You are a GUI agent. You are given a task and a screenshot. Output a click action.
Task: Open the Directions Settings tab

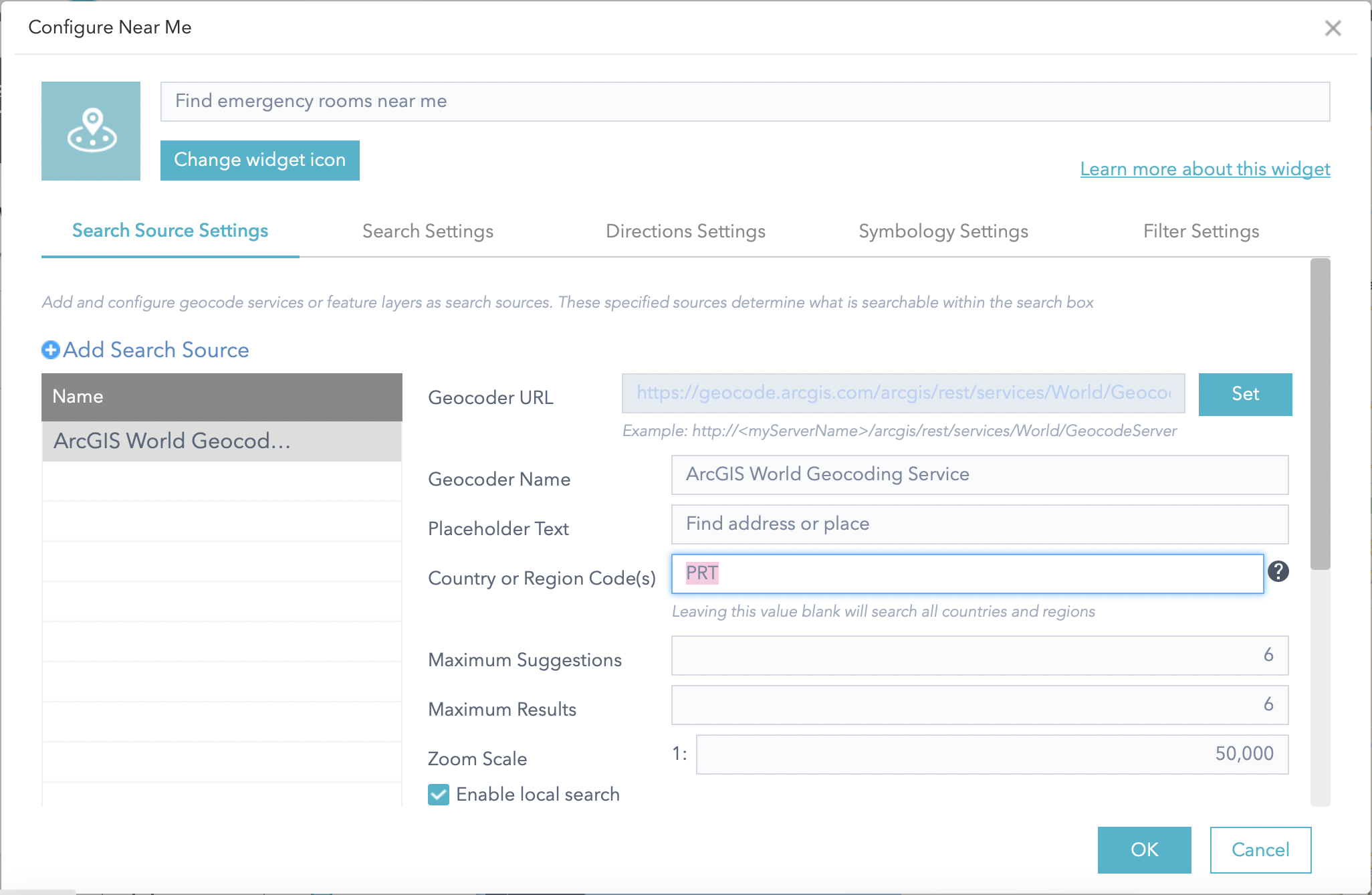685,231
